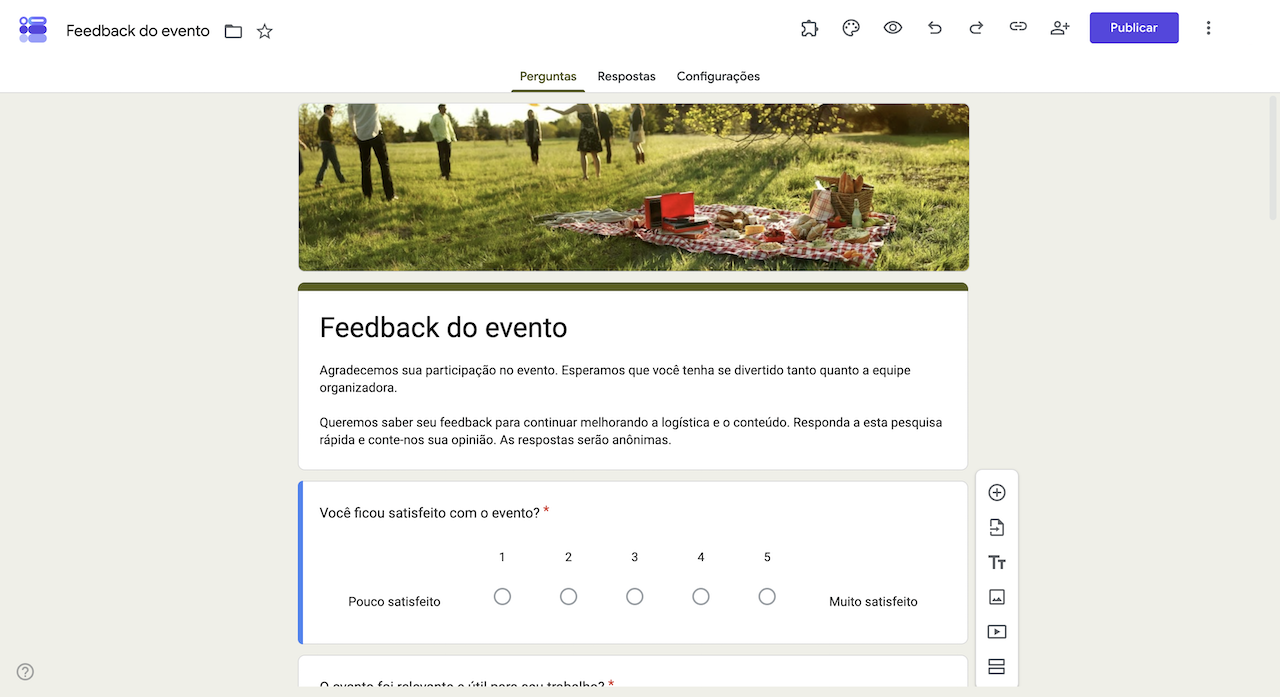The image size is (1280, 697).
Task: Add a video to the form
Action: 996,632
